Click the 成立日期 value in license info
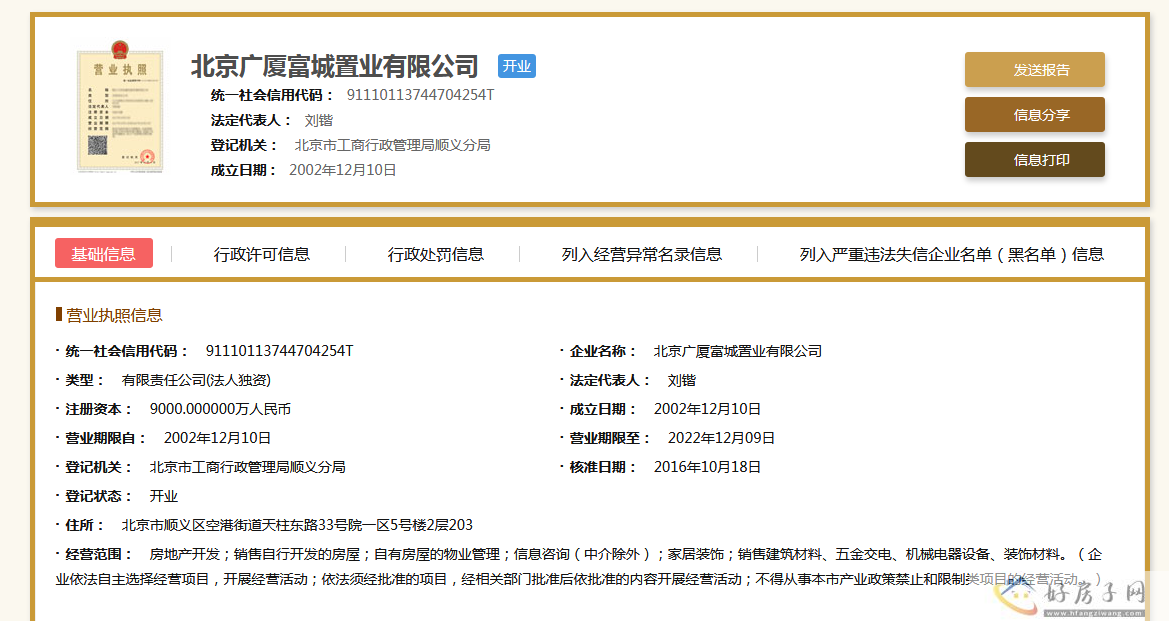Viewport: 1169px width, 621px height. [x=707, y=409]
